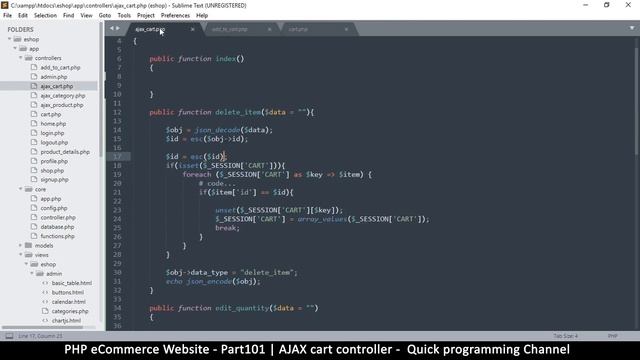Click file icon beside login.php
The height and width of the screenshot is (360, 640).
click(x=34, y=133)
